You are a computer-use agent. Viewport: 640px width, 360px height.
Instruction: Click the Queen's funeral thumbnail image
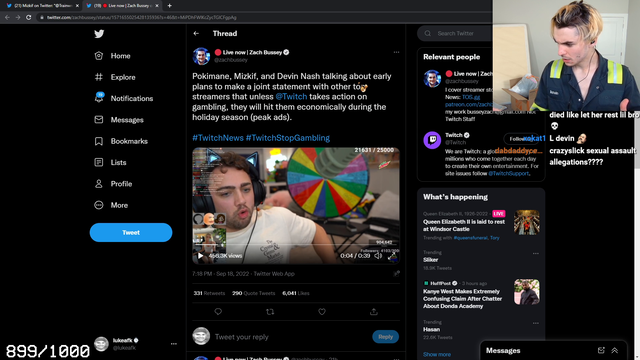[x=527, y=222]
